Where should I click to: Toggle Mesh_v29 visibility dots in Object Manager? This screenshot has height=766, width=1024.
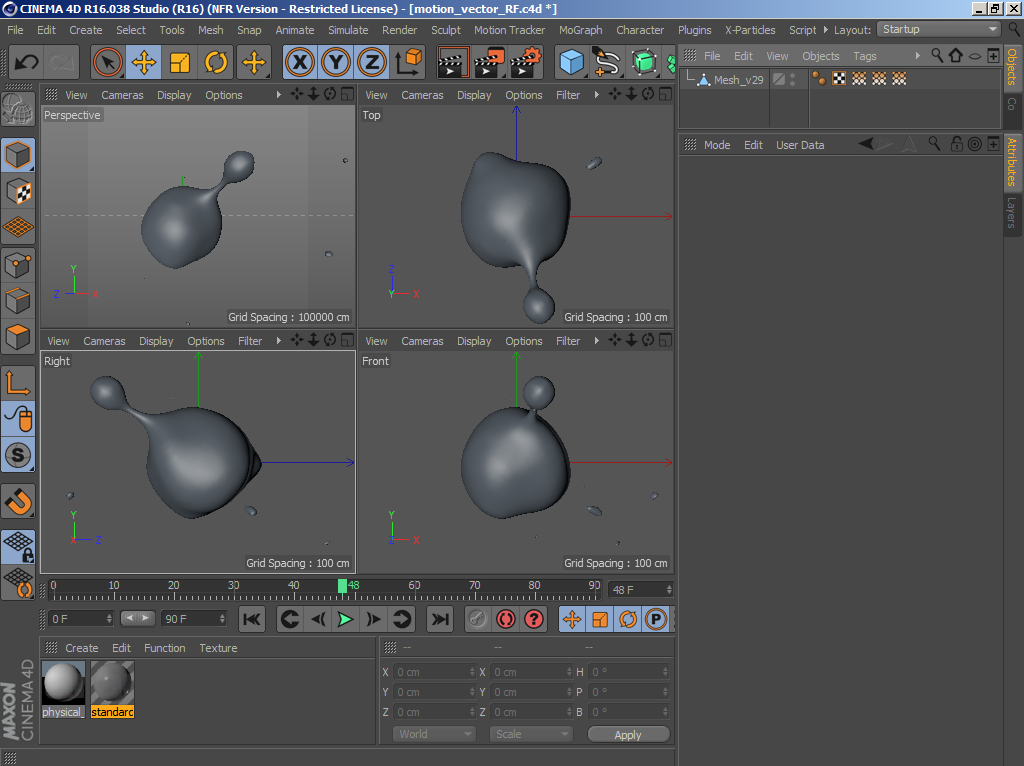click(x=793, y=79)
